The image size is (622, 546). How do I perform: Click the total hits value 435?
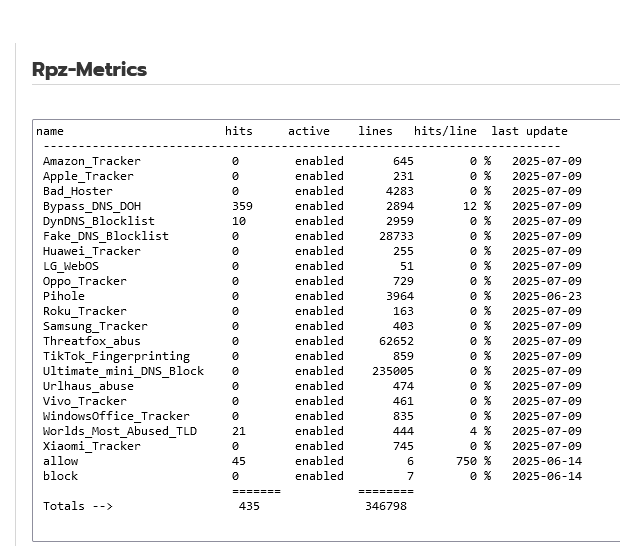tap(249, 506)
